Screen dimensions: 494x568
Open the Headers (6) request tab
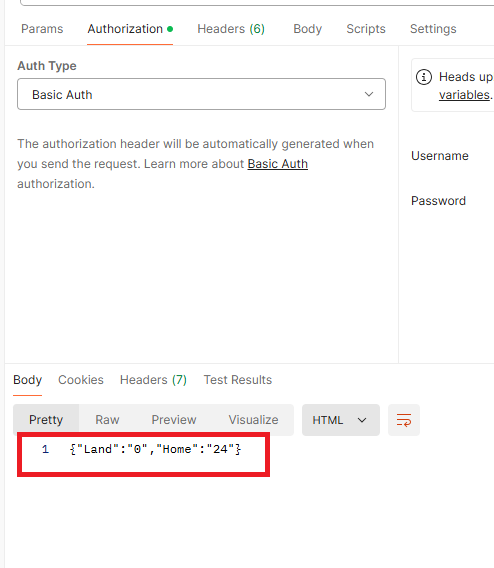(231, 29)
